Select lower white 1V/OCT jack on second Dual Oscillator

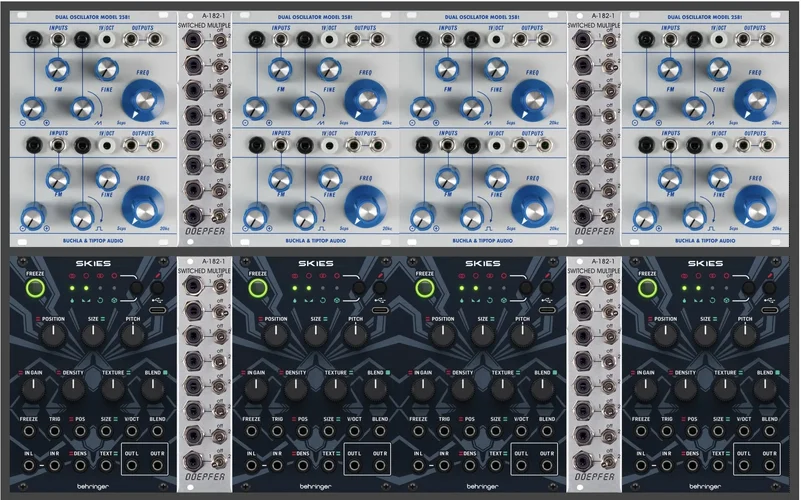point(329,146)
